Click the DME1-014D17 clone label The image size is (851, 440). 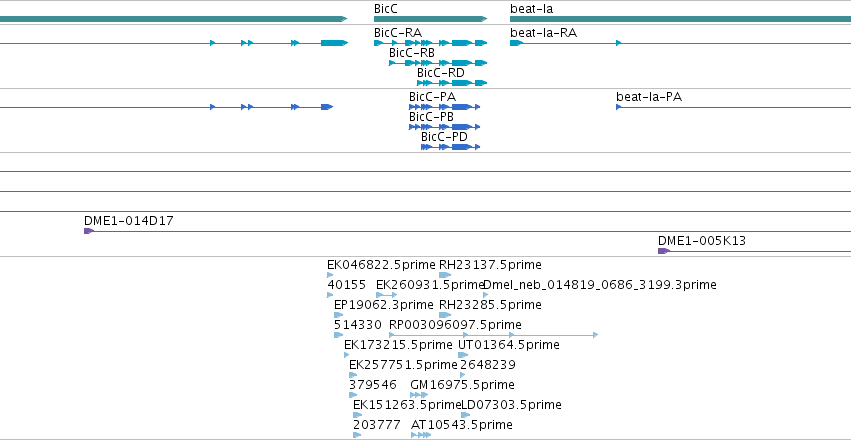point(129,221)
